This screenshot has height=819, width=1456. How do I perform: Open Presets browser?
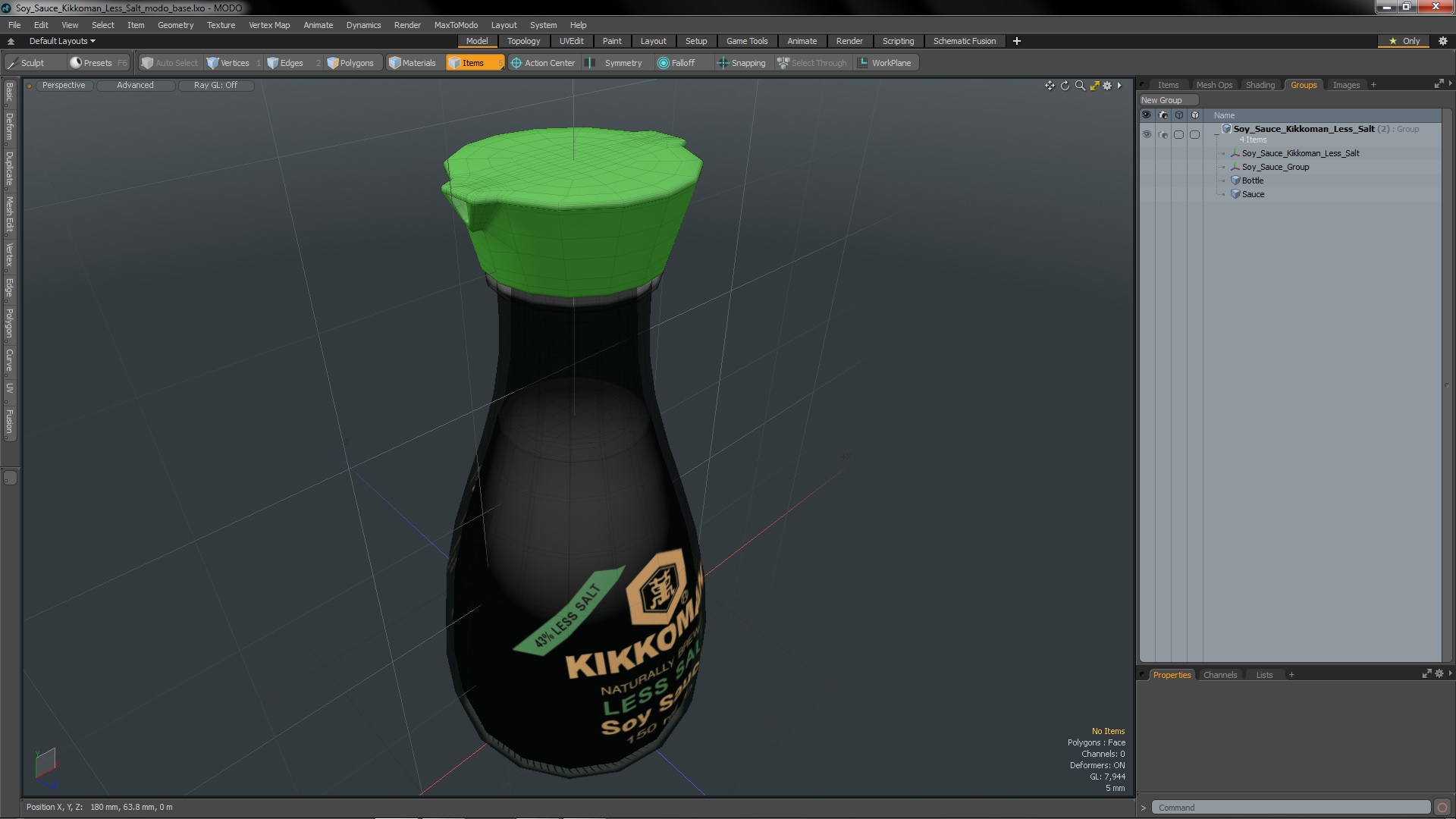tap(98, 63)
